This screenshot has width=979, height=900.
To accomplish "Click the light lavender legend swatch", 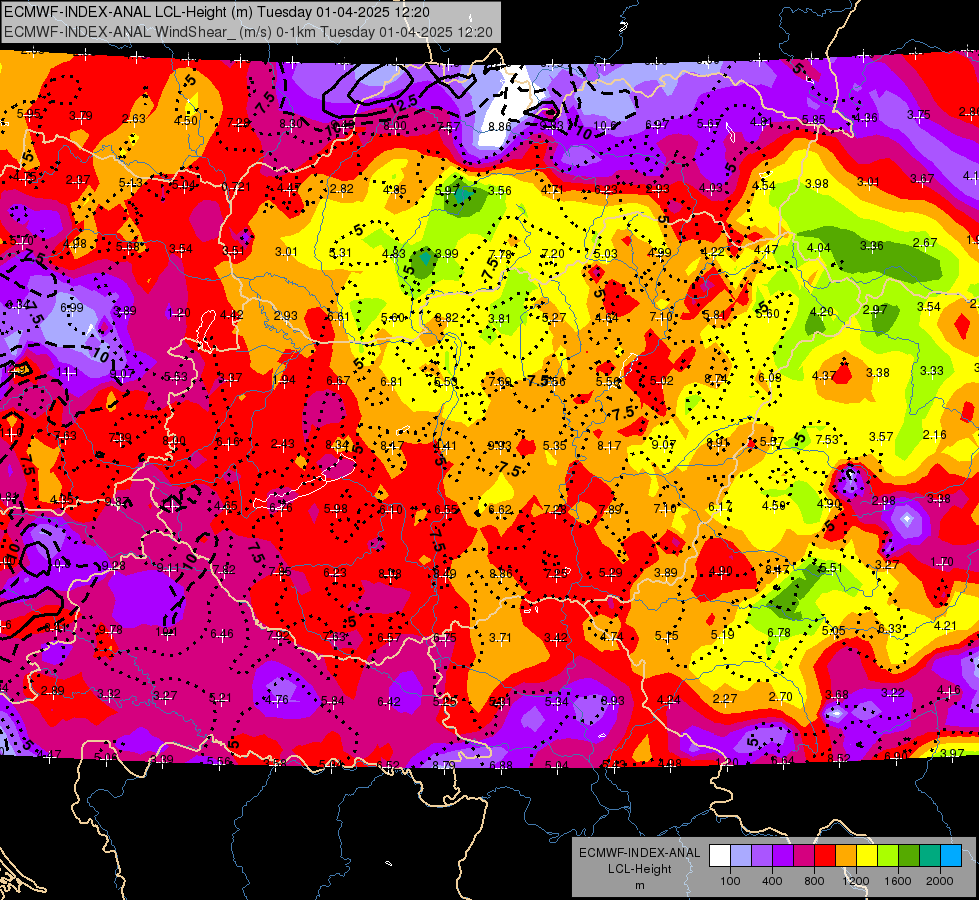I will click(x=741, y=855).
